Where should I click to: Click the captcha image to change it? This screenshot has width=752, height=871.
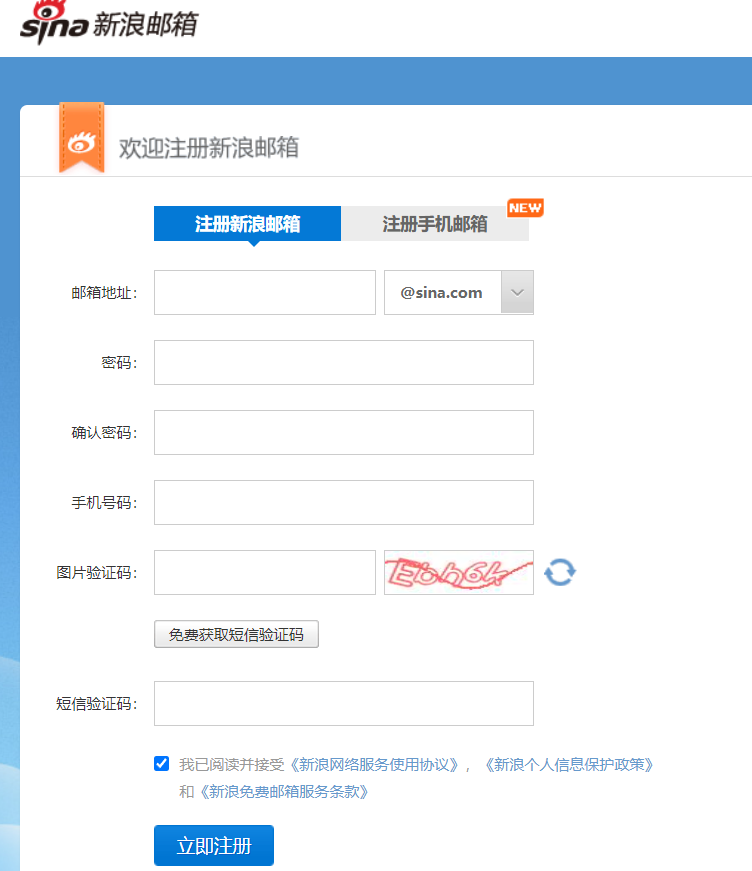[459, 572]
